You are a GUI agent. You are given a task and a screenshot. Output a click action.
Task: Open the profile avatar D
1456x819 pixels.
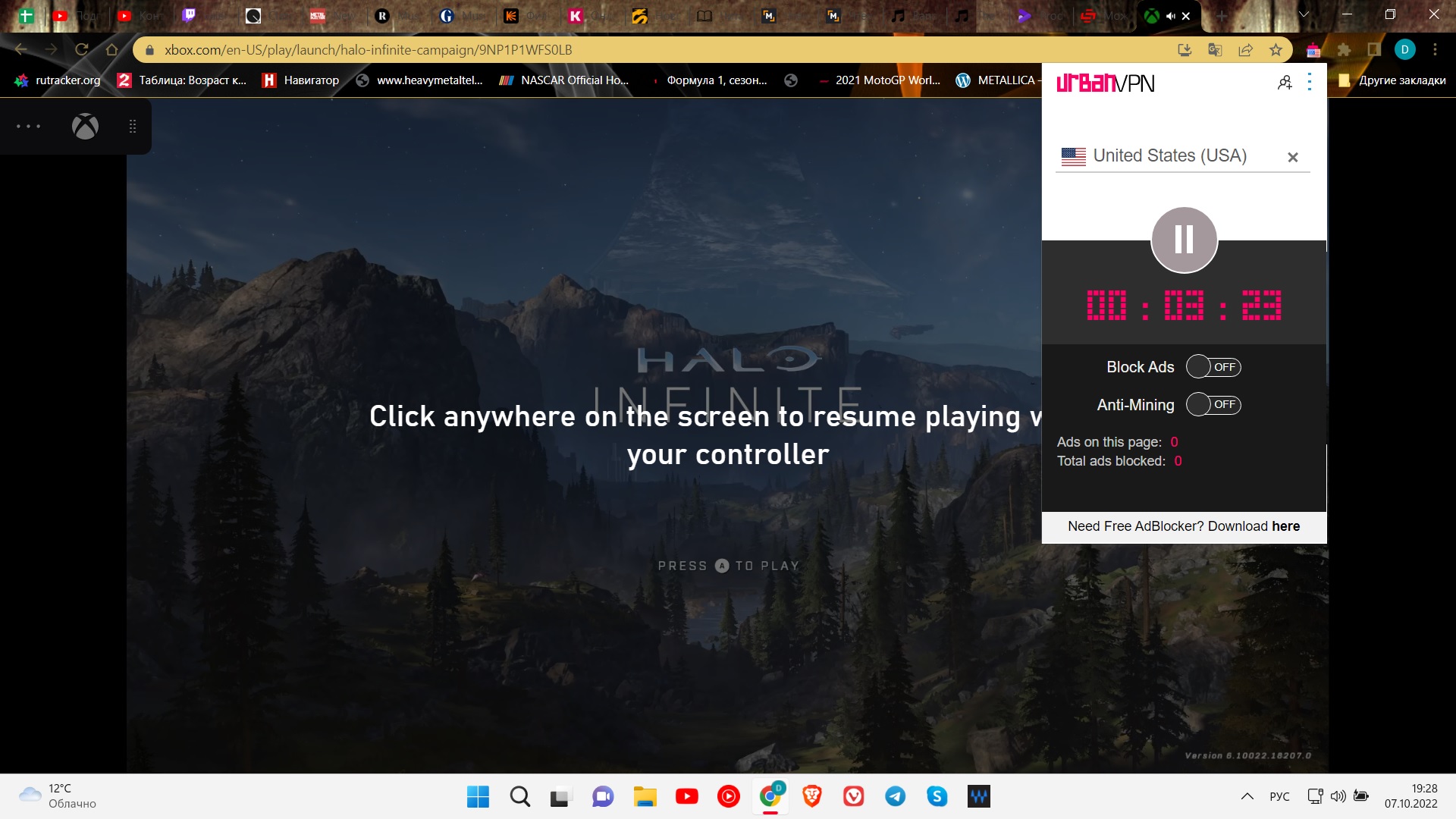[x=1404, y=50]
